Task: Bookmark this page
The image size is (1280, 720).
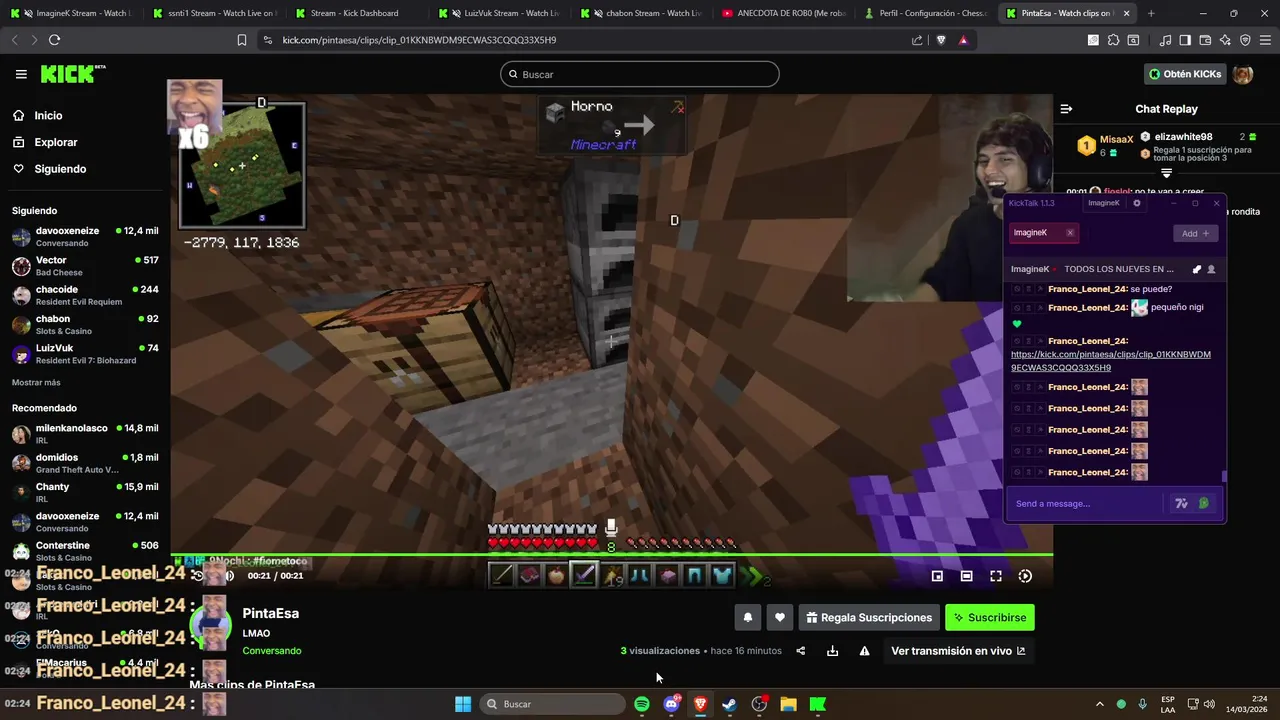Action: point(242,40)
